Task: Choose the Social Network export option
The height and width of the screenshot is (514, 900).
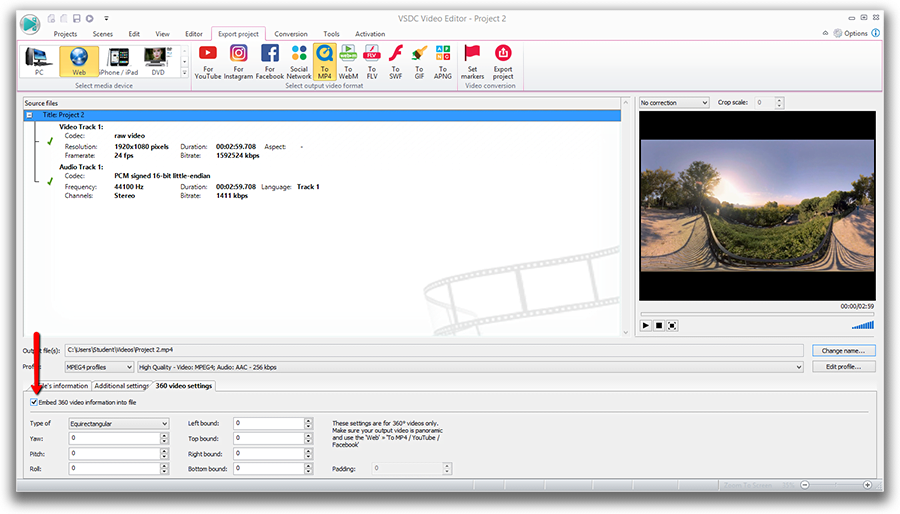Action: (x=299, y=62)
